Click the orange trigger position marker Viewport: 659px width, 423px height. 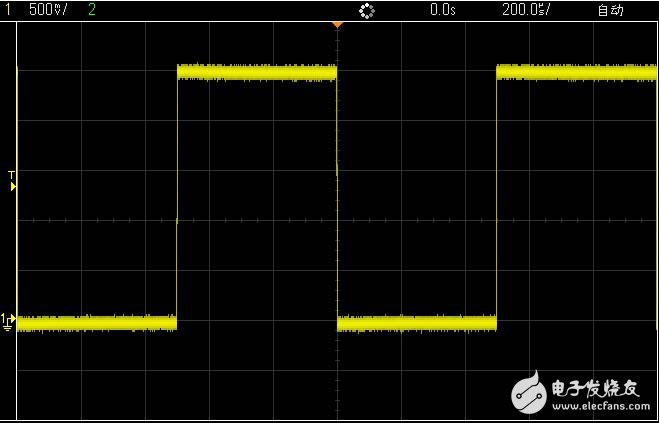337,23
